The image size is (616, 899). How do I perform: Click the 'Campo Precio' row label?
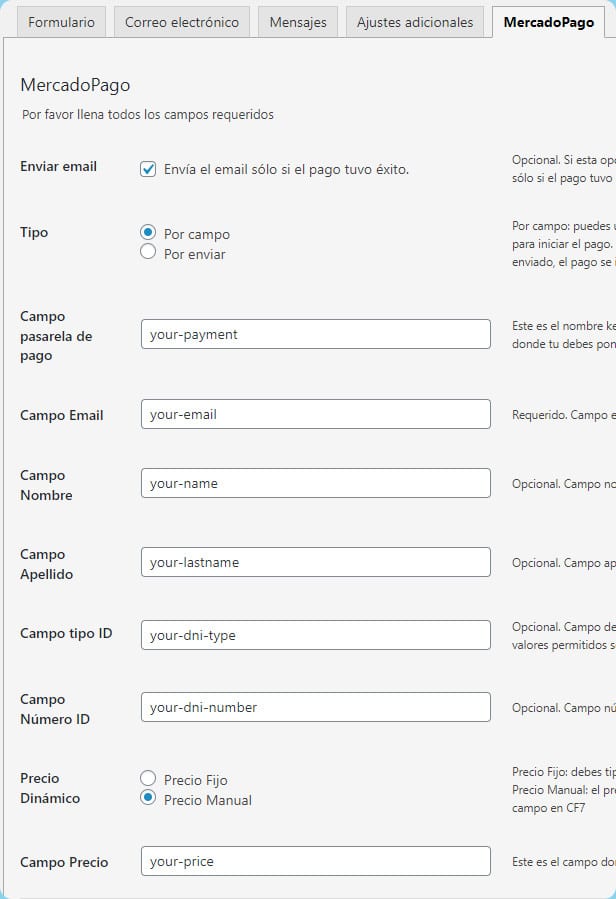(64, 862)
